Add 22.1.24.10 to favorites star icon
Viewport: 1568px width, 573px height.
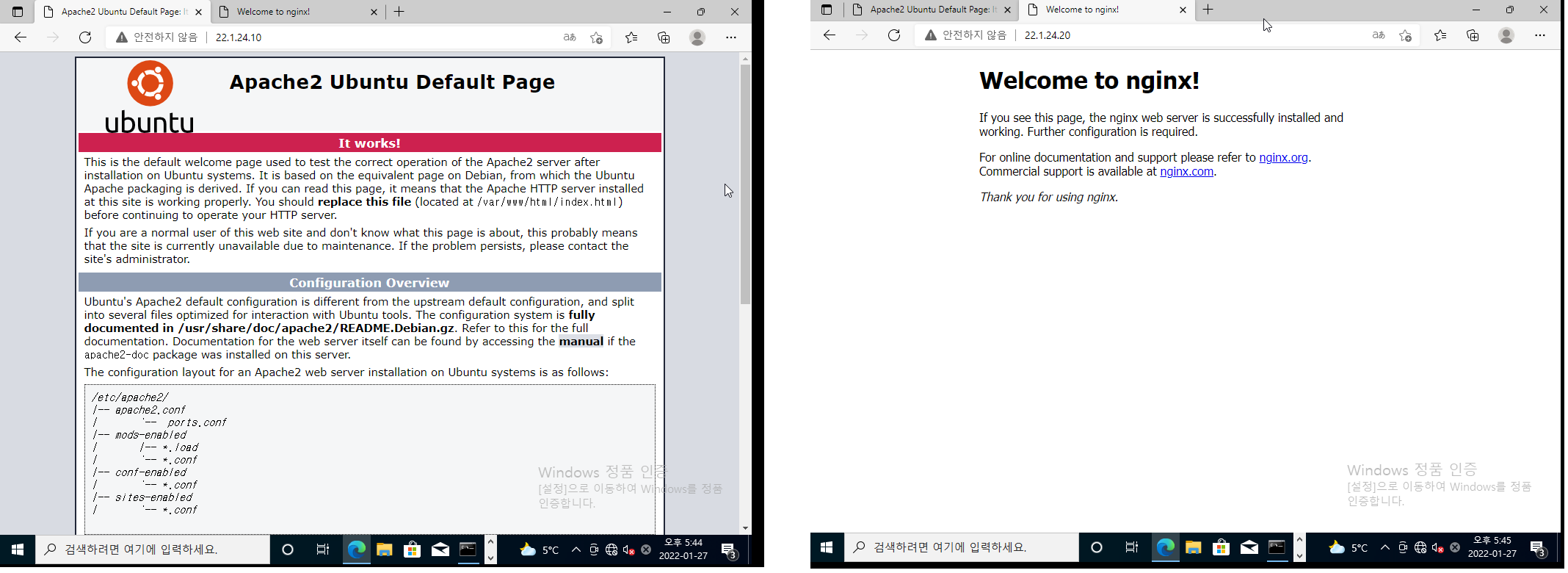pos(597,37)
